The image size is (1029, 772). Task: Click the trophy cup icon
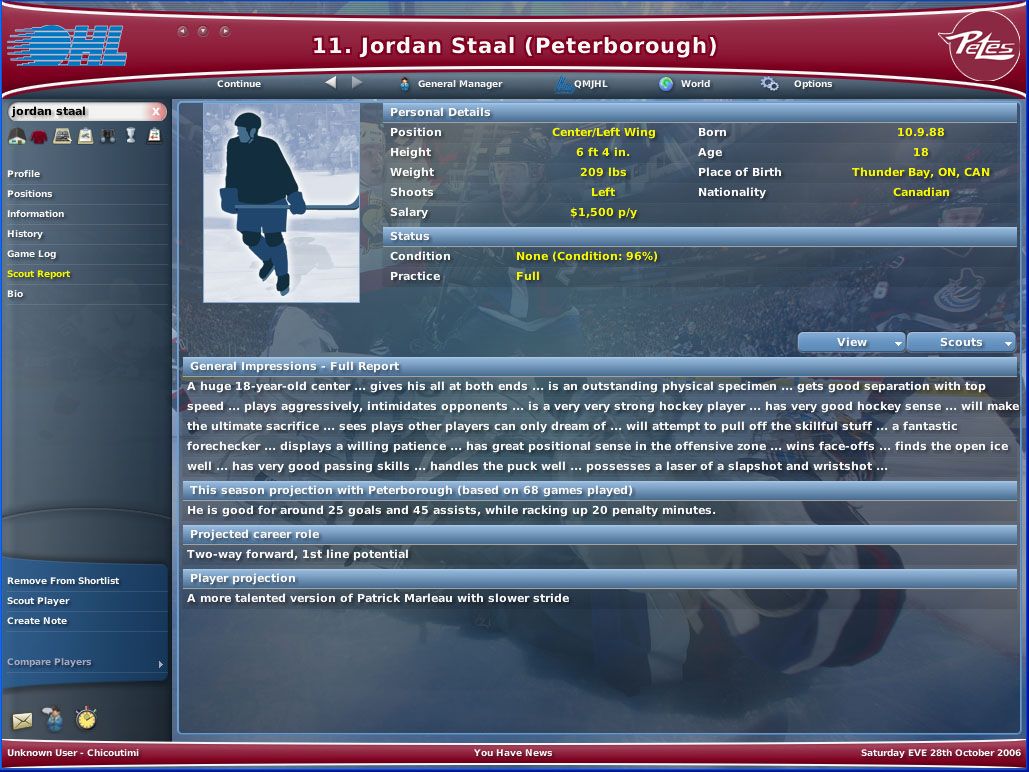(x=130, y=136)
